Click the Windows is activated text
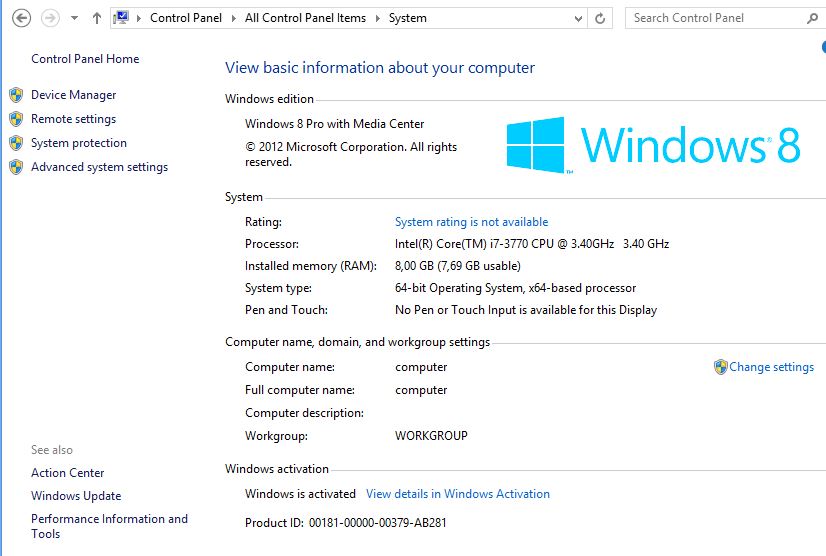 300,494
